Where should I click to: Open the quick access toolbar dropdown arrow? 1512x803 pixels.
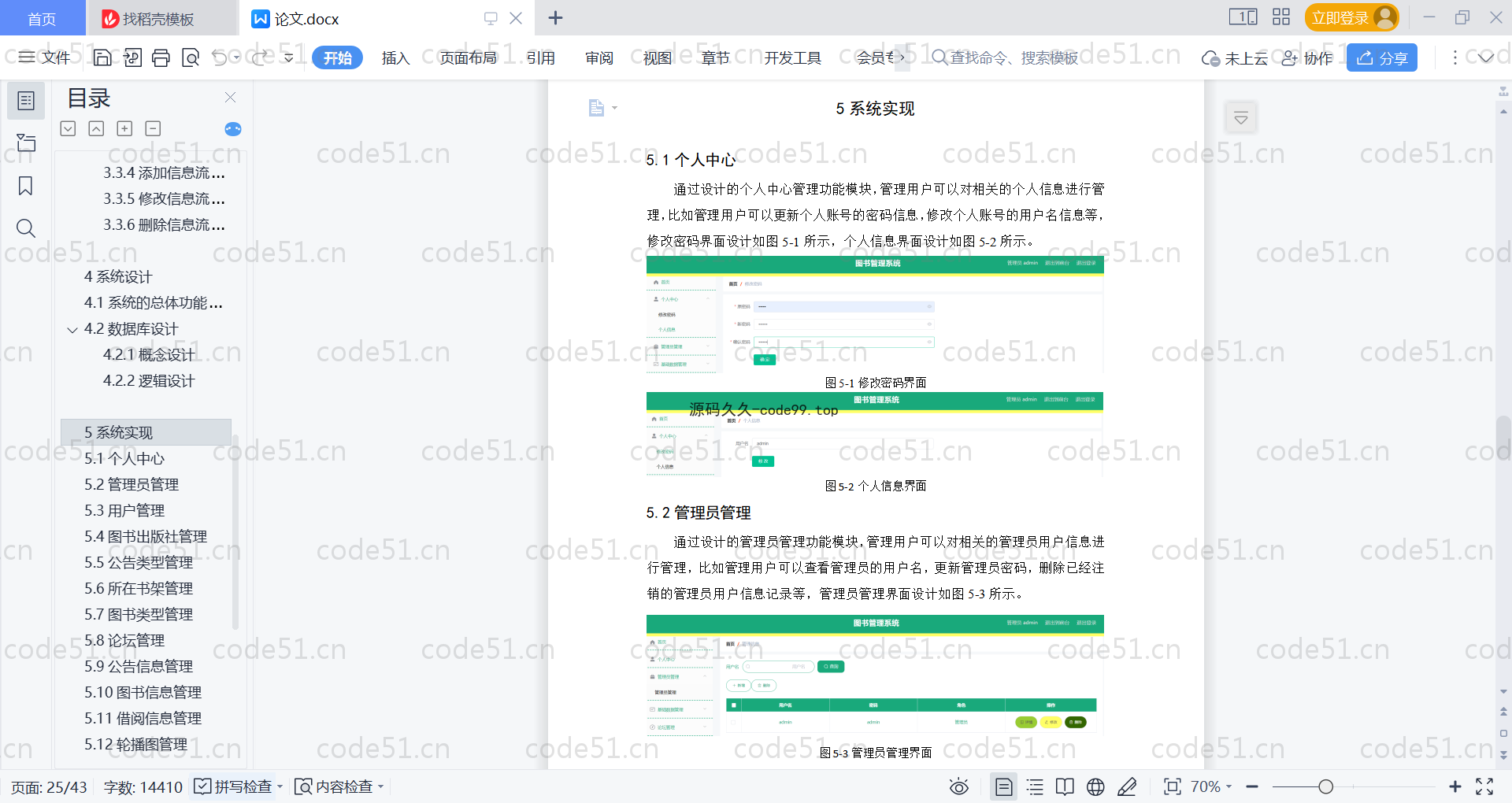[289, 57]
